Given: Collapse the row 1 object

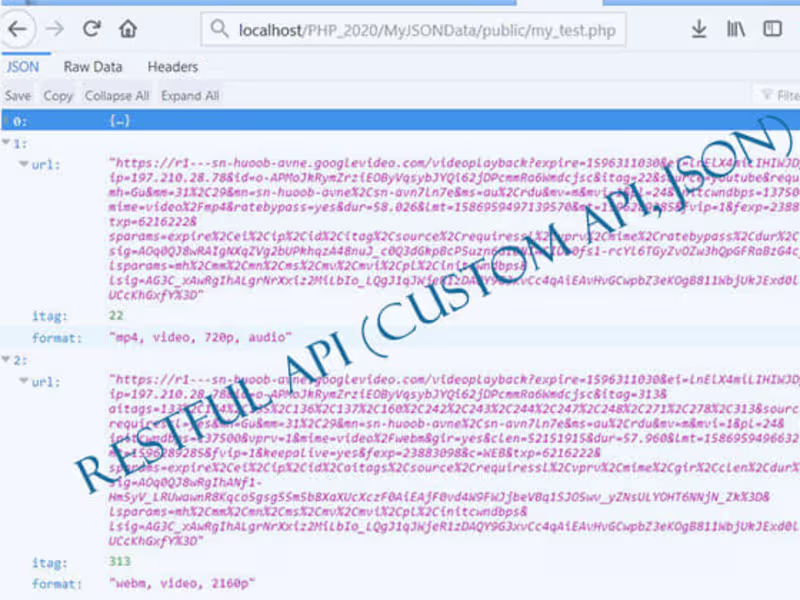Looking at the screenshot, I should 6,142.
